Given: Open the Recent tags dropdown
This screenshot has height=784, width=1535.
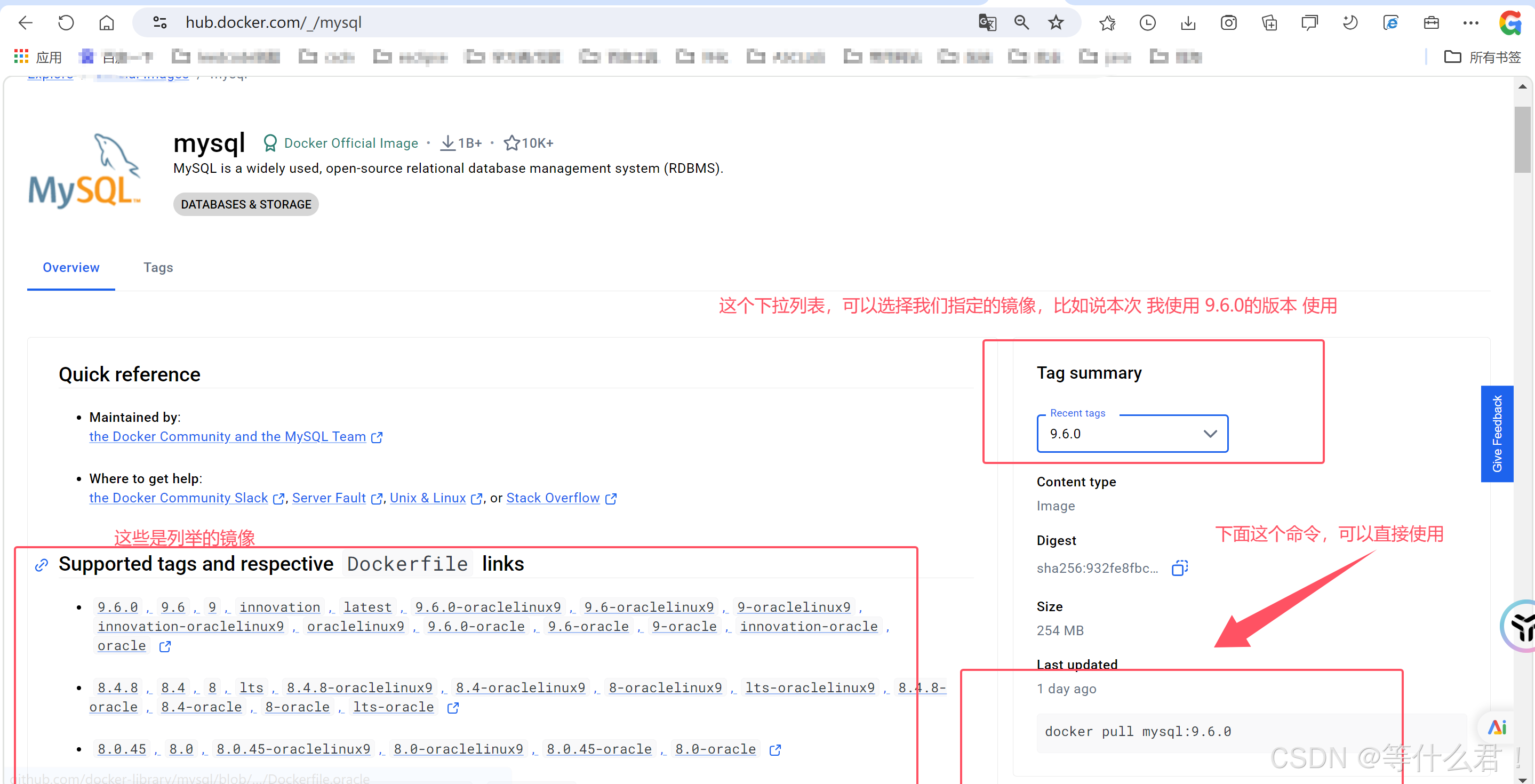Looking at the screenshot, I should [x=1132, y=434].
